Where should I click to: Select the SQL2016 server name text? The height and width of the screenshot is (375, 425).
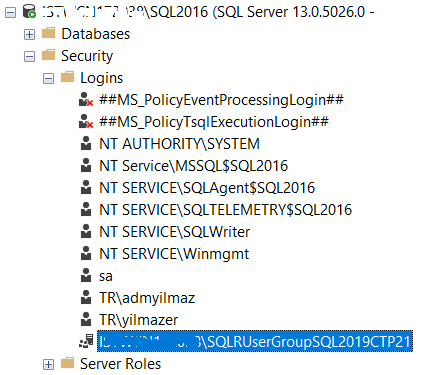coord(209,12)
